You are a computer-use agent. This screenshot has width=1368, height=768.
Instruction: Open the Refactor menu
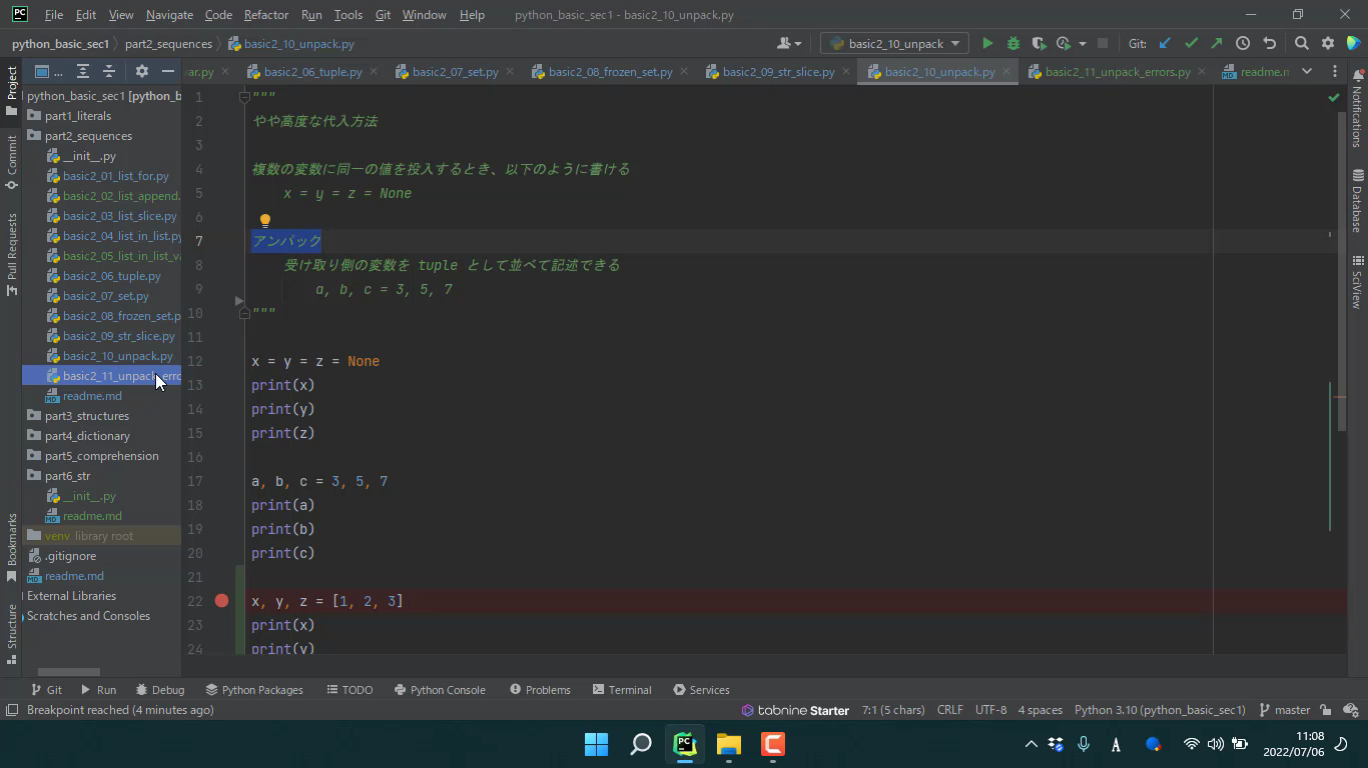[265, 15]
